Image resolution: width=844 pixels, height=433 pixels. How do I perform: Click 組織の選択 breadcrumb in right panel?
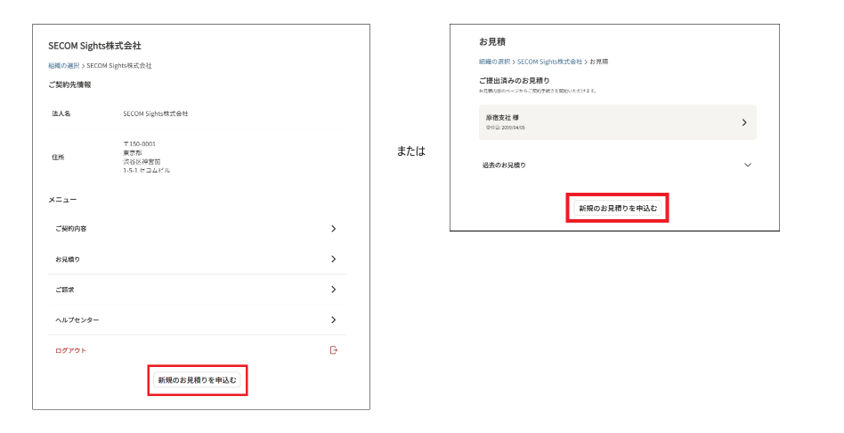tap(494, 62)
